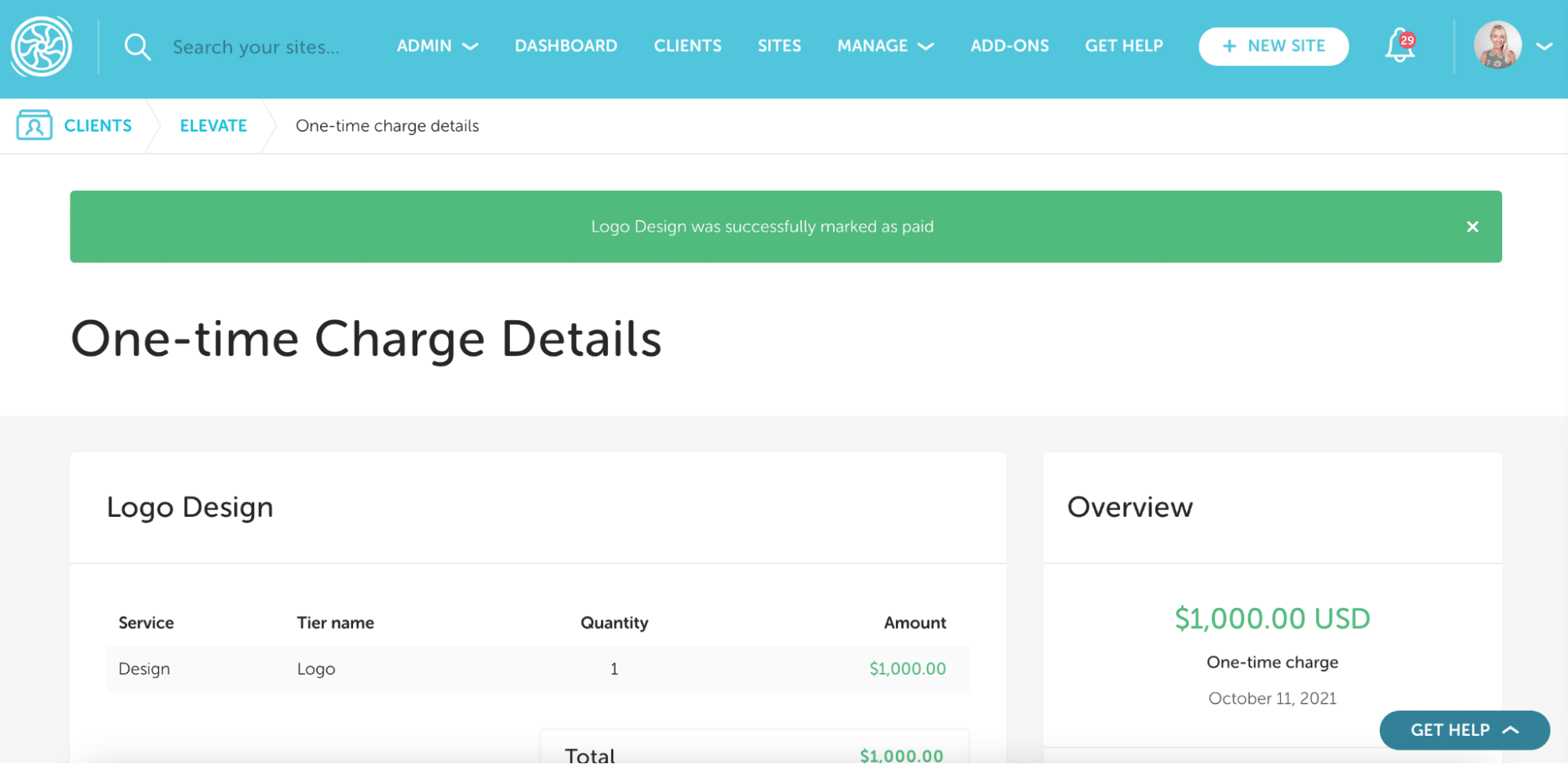Click the Design service table row
Image resolution: width=1568 pixels, height=764 pixels.
click(x=537, y=669)
